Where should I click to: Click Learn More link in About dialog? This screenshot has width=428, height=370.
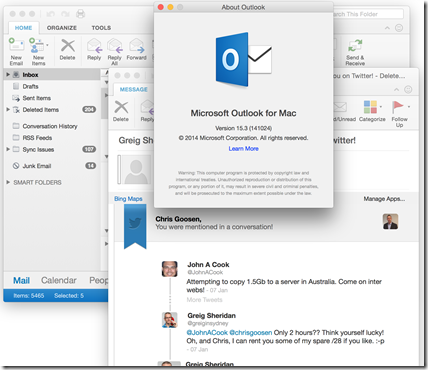click(x=243, y=149)
